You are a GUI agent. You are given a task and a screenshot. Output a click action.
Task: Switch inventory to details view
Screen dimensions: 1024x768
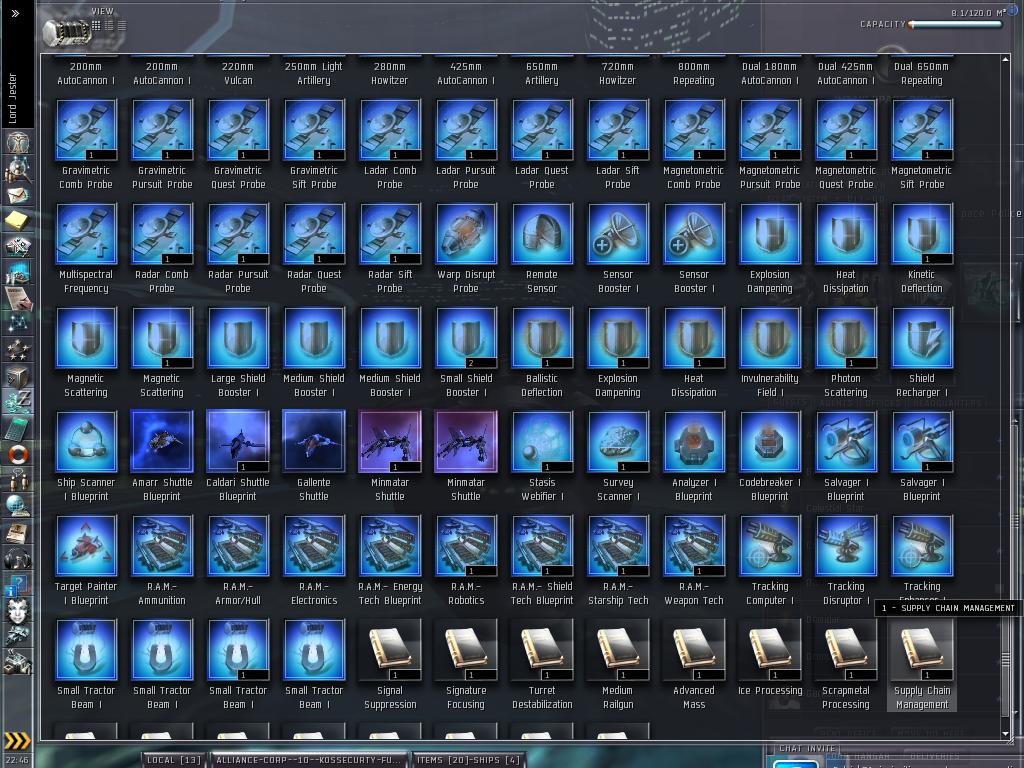click(109, 25)
